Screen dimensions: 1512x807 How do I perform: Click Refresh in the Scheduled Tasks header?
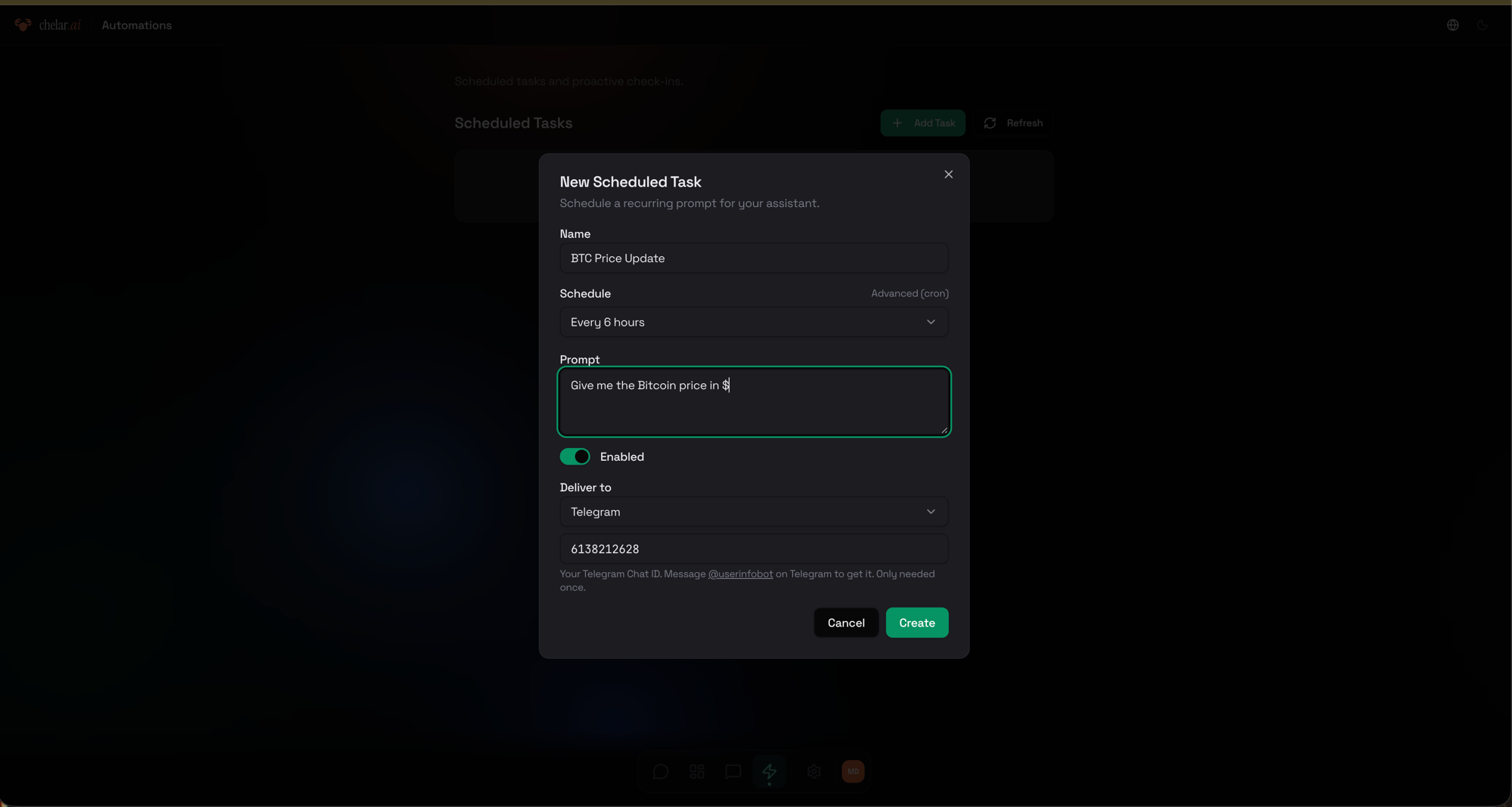[1013, 123]
